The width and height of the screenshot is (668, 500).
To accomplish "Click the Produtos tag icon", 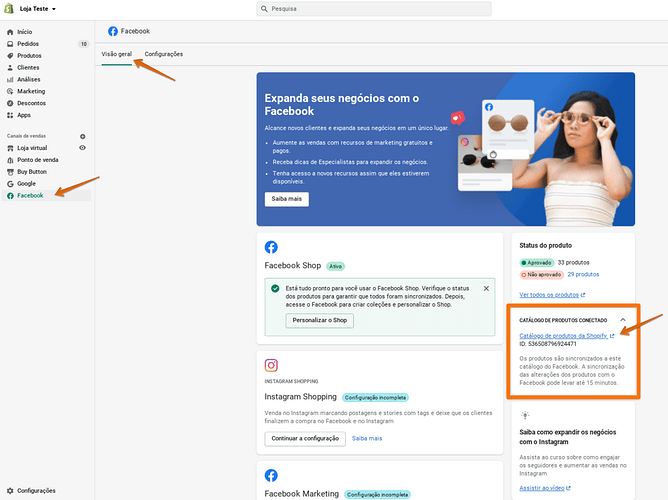I will pyautogui.click(x=10, y=56).
